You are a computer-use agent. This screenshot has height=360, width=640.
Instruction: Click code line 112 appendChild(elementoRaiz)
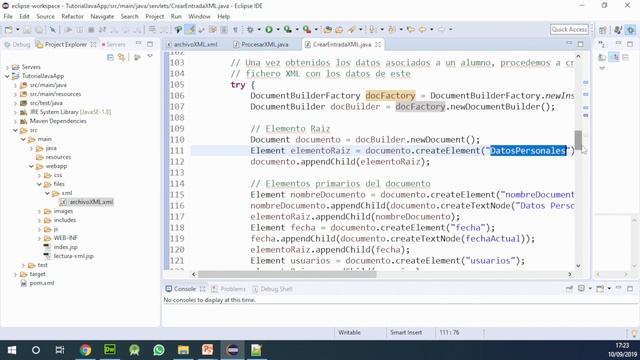click(340, 162)
